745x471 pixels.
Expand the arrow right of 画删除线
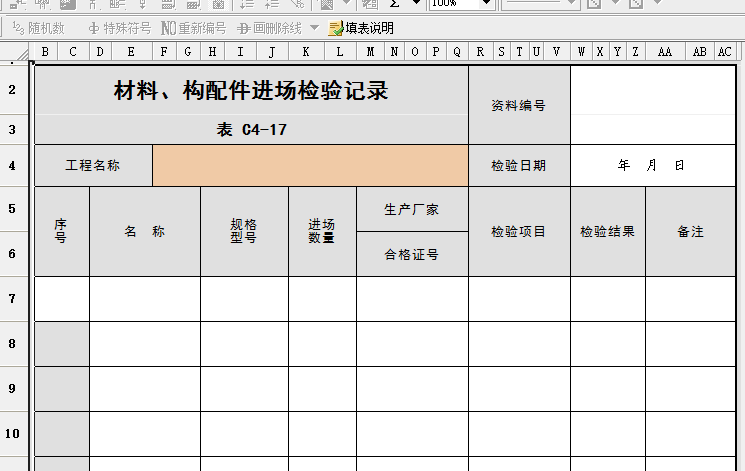pos(314,28)
